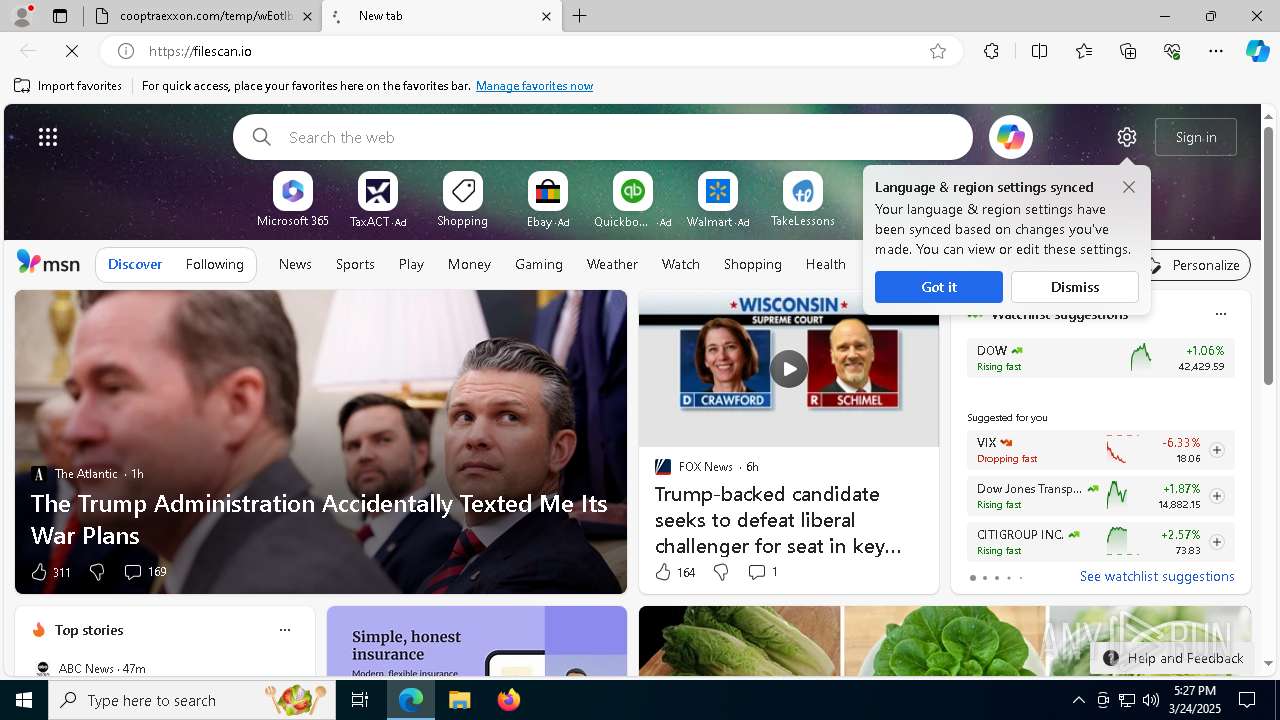This screenshot has width=1280, height=720.
Task: Open the Money category
Action: point(469,264)
